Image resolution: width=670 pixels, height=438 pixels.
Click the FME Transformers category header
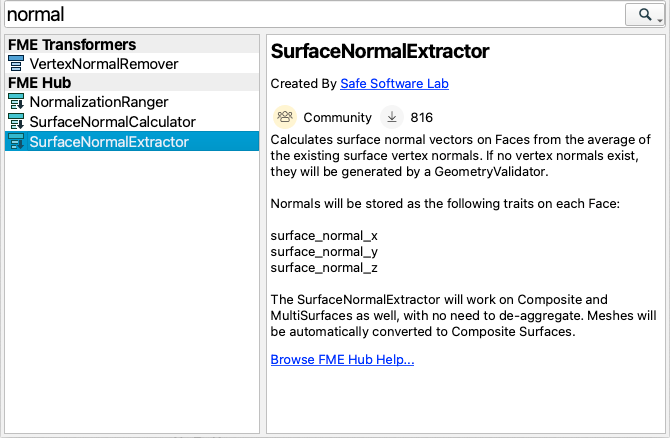coord(132,44)
